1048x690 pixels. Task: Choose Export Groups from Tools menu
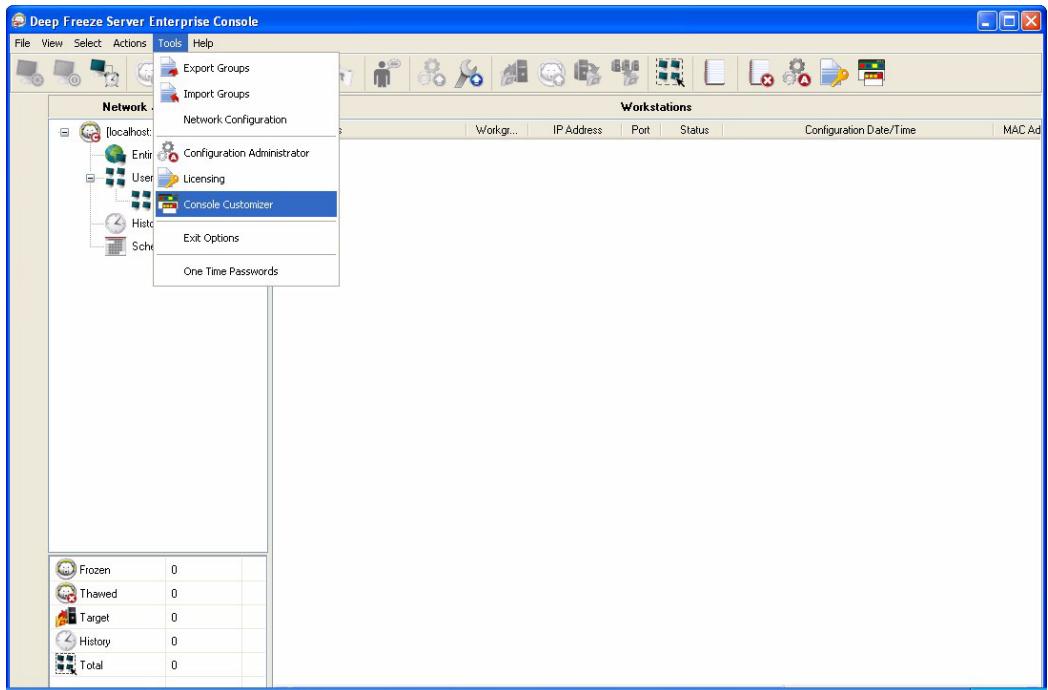tap(246, 68)
